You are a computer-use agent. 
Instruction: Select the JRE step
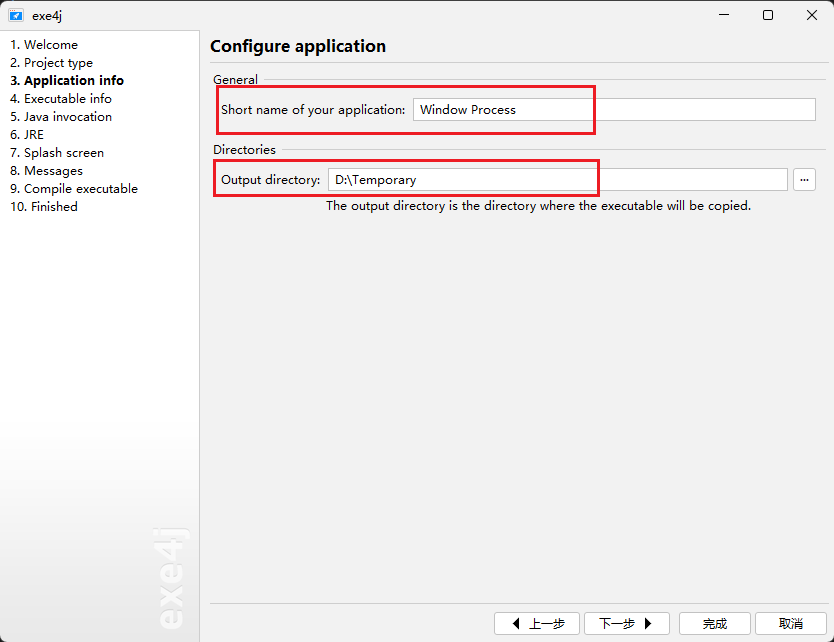point(27,135)
